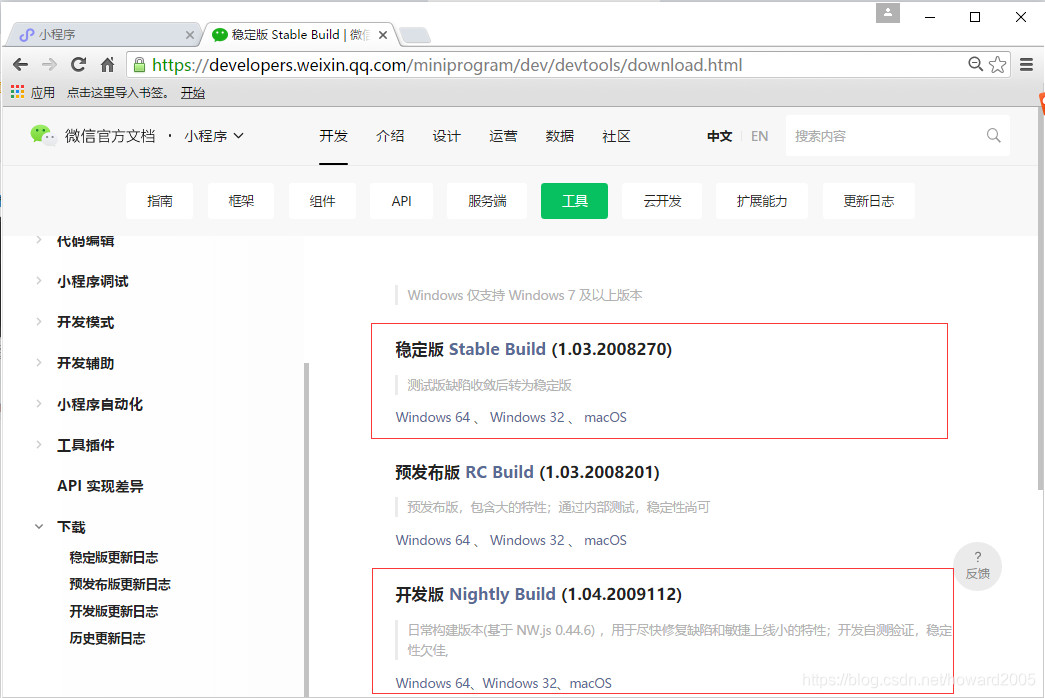This screenshot has height=698, width=1045.
Task: Click the browser address bar URL
Action: tap(447, 65)
